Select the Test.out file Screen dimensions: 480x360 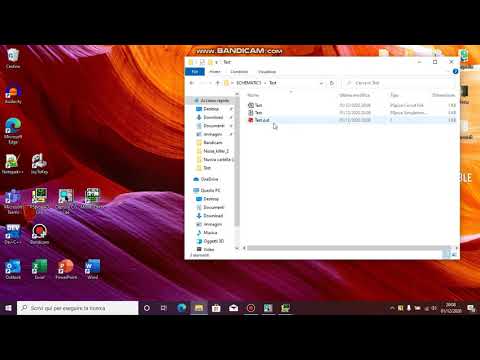coord(351,120)
